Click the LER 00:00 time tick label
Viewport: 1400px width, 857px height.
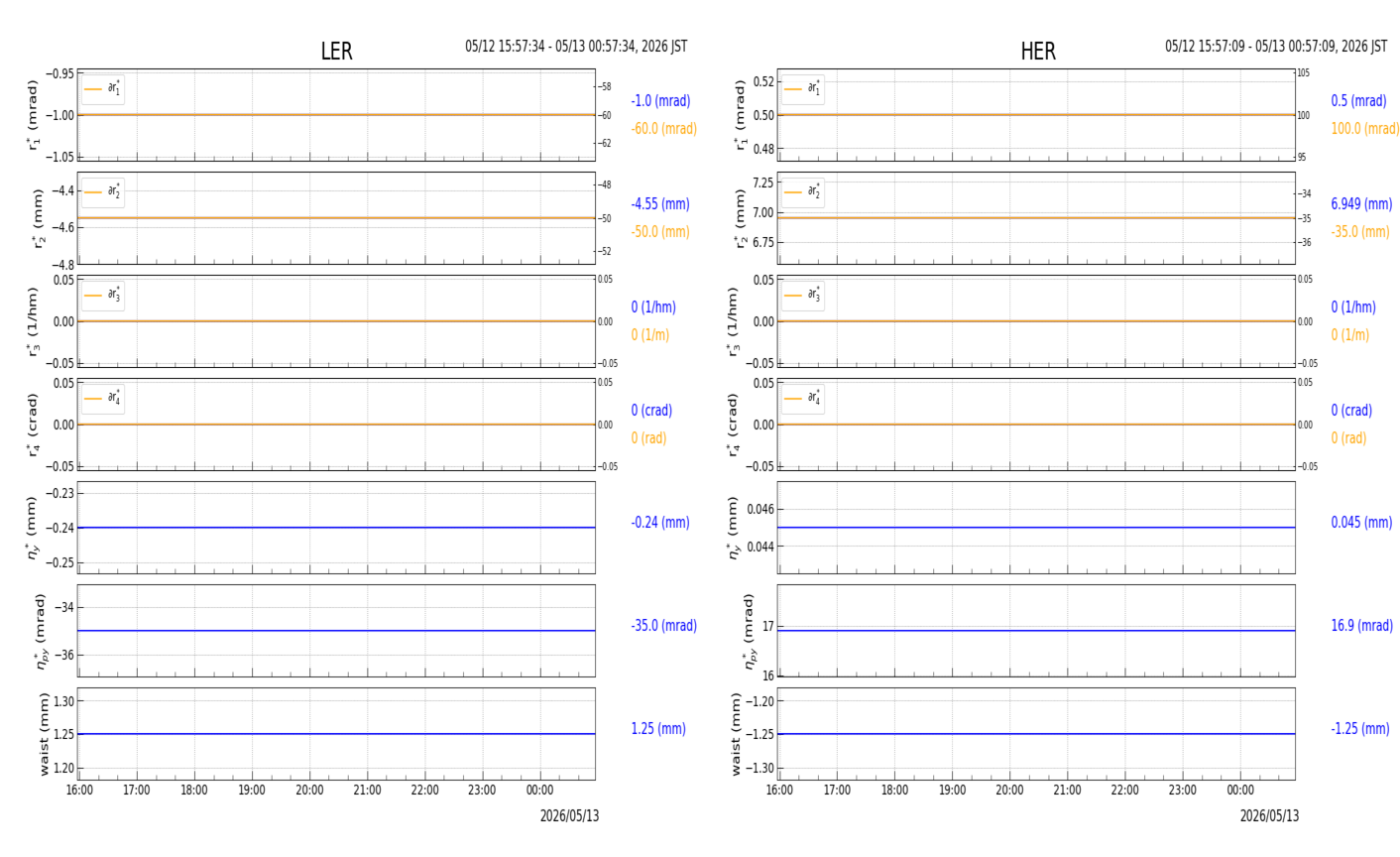540,791
